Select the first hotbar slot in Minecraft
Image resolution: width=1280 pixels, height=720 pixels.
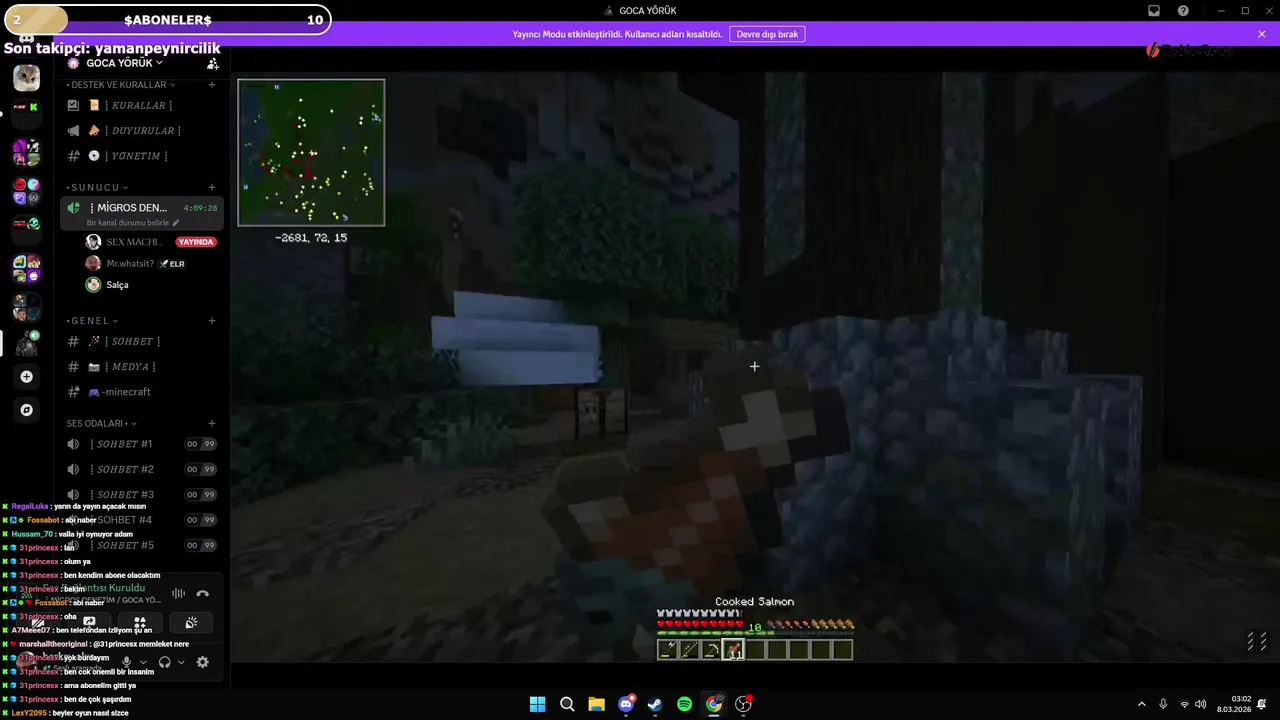point(668,650)
